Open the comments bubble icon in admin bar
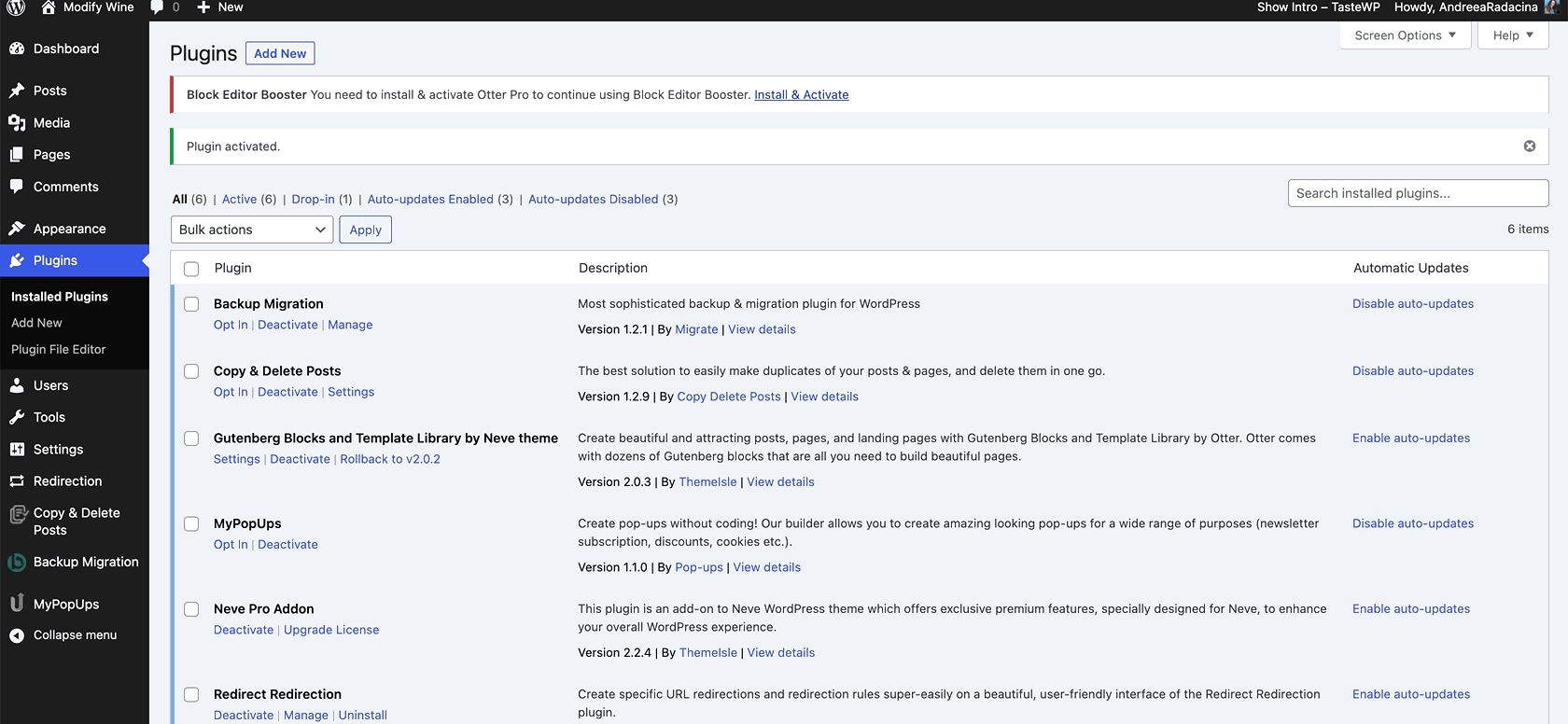Screen dimensions: 1568x724 tap(157, 7)
